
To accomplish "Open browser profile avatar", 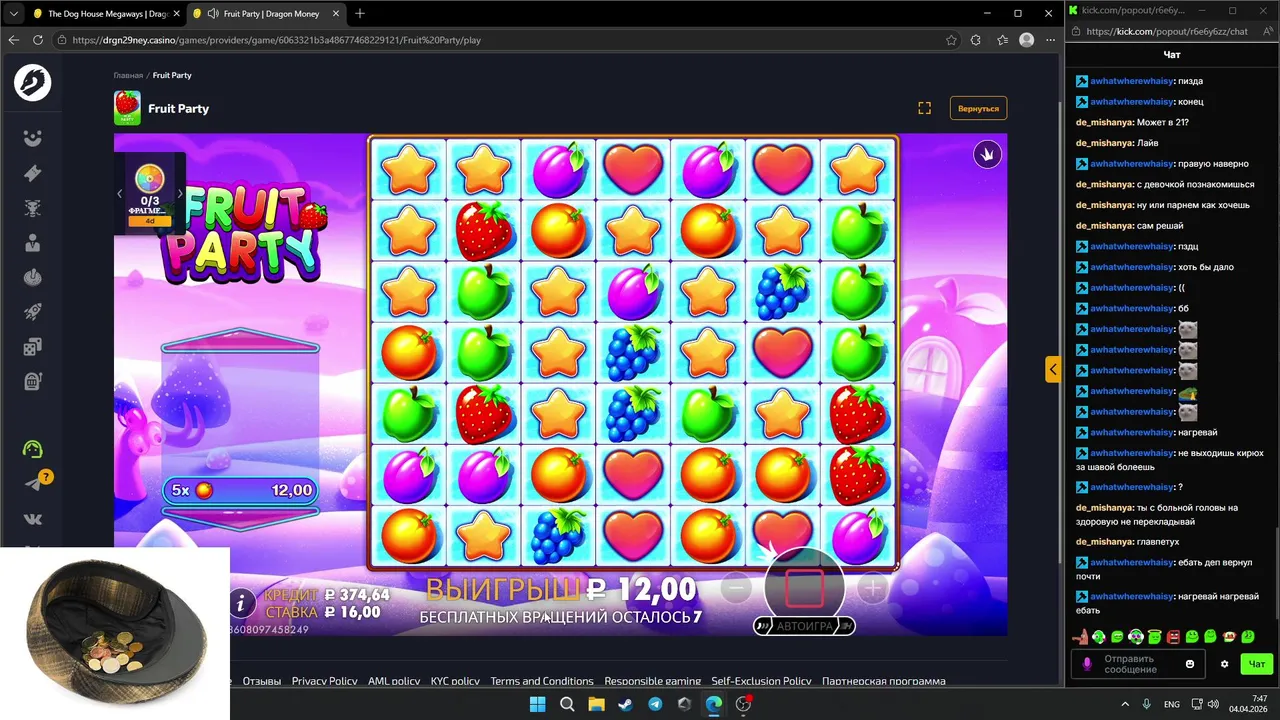I will 1026,40.
